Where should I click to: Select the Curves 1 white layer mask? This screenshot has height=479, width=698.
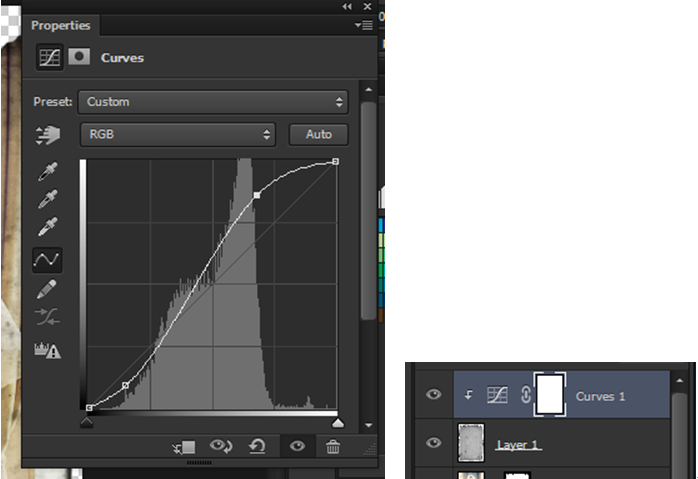(x=550, y=394)
